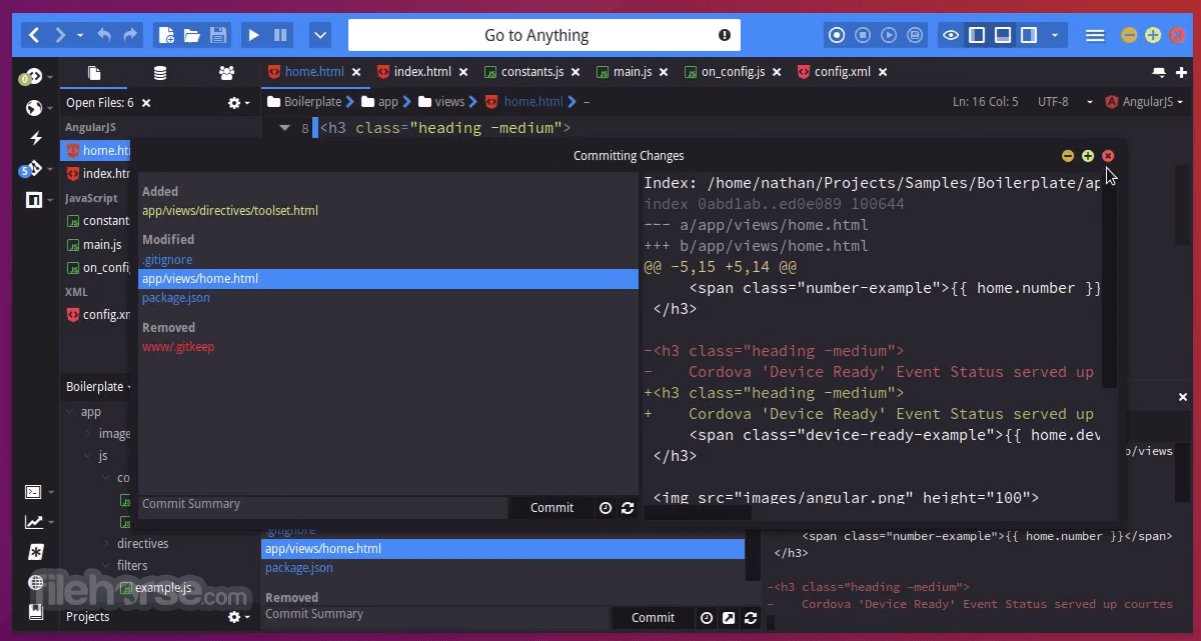Close the Open Files panel
This screenshot has width=1201, height=641.
[x=145, y=103]
